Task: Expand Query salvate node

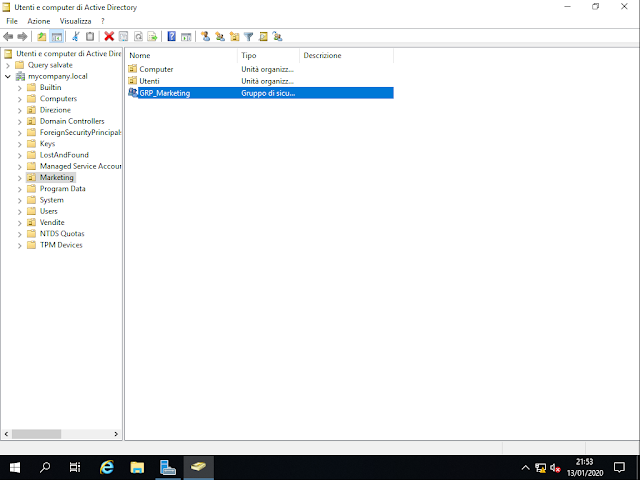Action: coord(8,65)
